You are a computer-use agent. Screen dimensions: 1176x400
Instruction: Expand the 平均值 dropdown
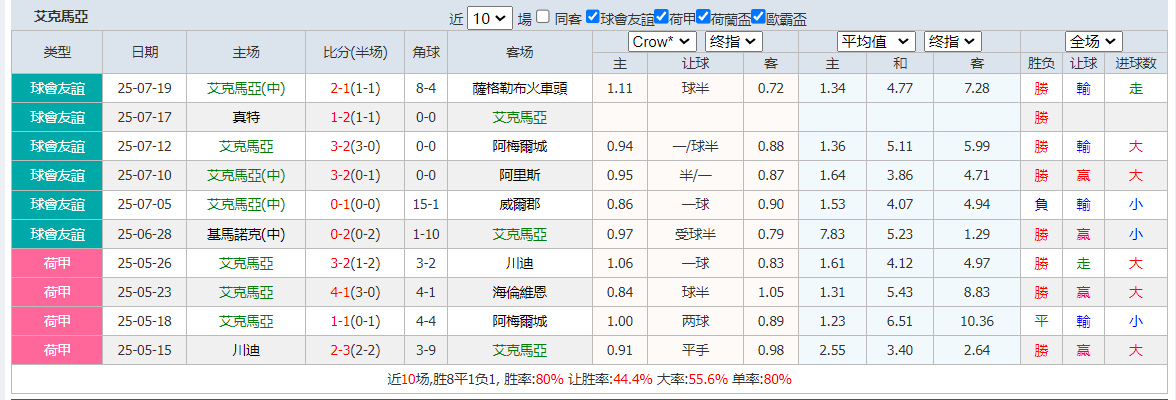pyautogui.click(x=876, y=41)
